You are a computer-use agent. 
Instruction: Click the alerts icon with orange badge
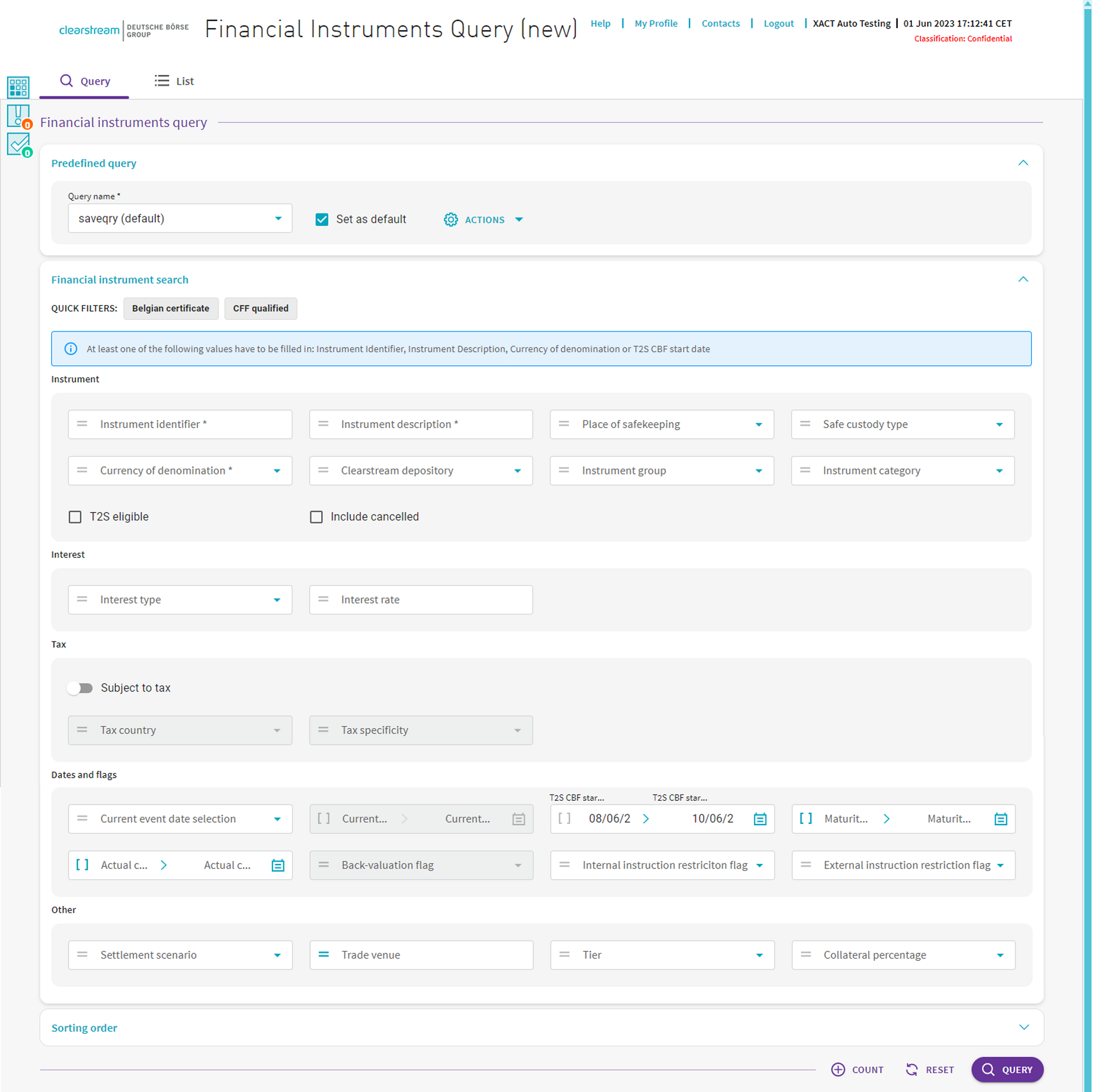[x=18, y=116]
